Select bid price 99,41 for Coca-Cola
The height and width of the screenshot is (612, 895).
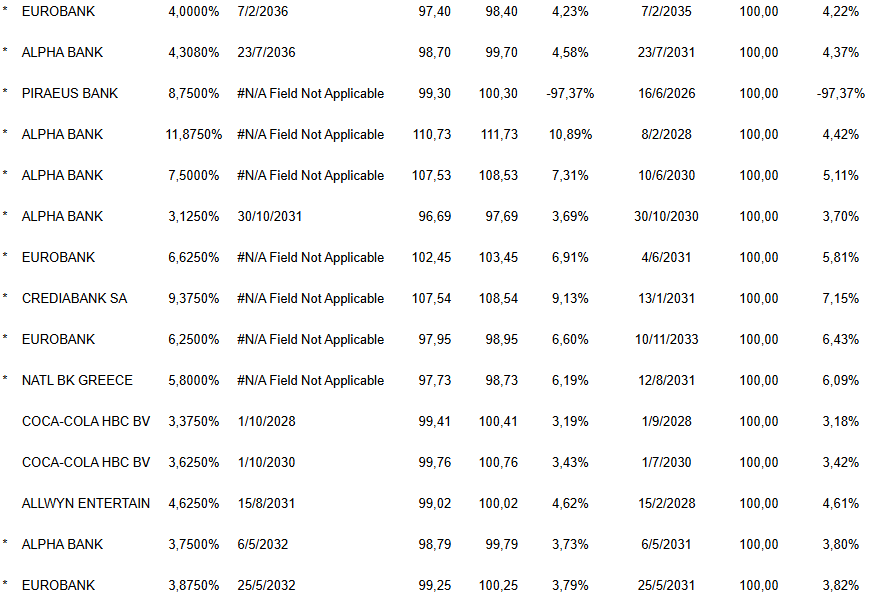pyautogui.click(x=434, y=421)
